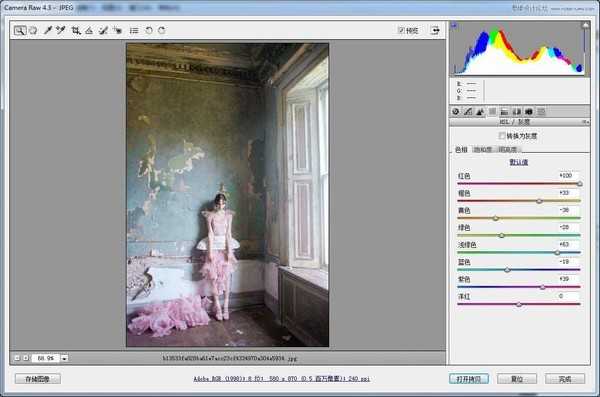Viewport: 600px width, 397px height.
Task: Open workflow options link at bottom
Action: pyautogui.click(x=282, y=379)
